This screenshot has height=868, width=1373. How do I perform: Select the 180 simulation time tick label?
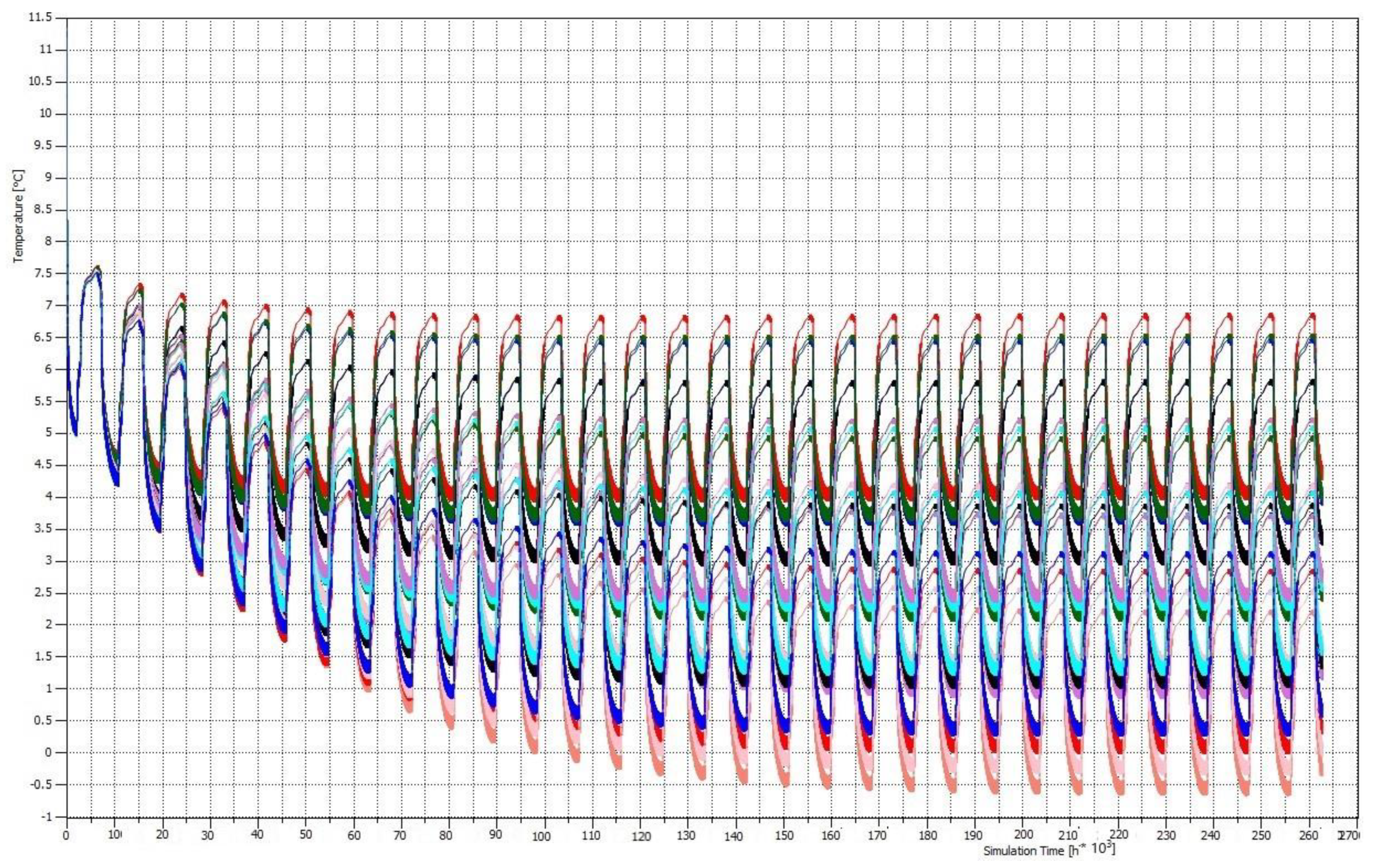pos(928,835)
